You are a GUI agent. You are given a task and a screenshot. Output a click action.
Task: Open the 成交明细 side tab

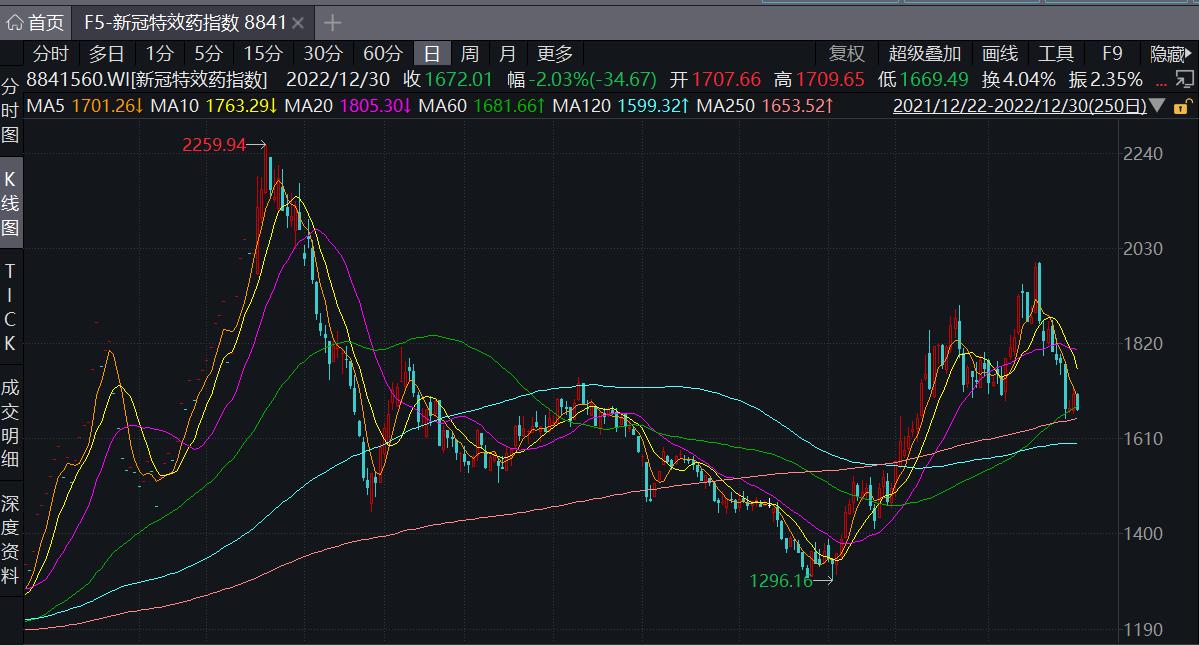point(10,423)
